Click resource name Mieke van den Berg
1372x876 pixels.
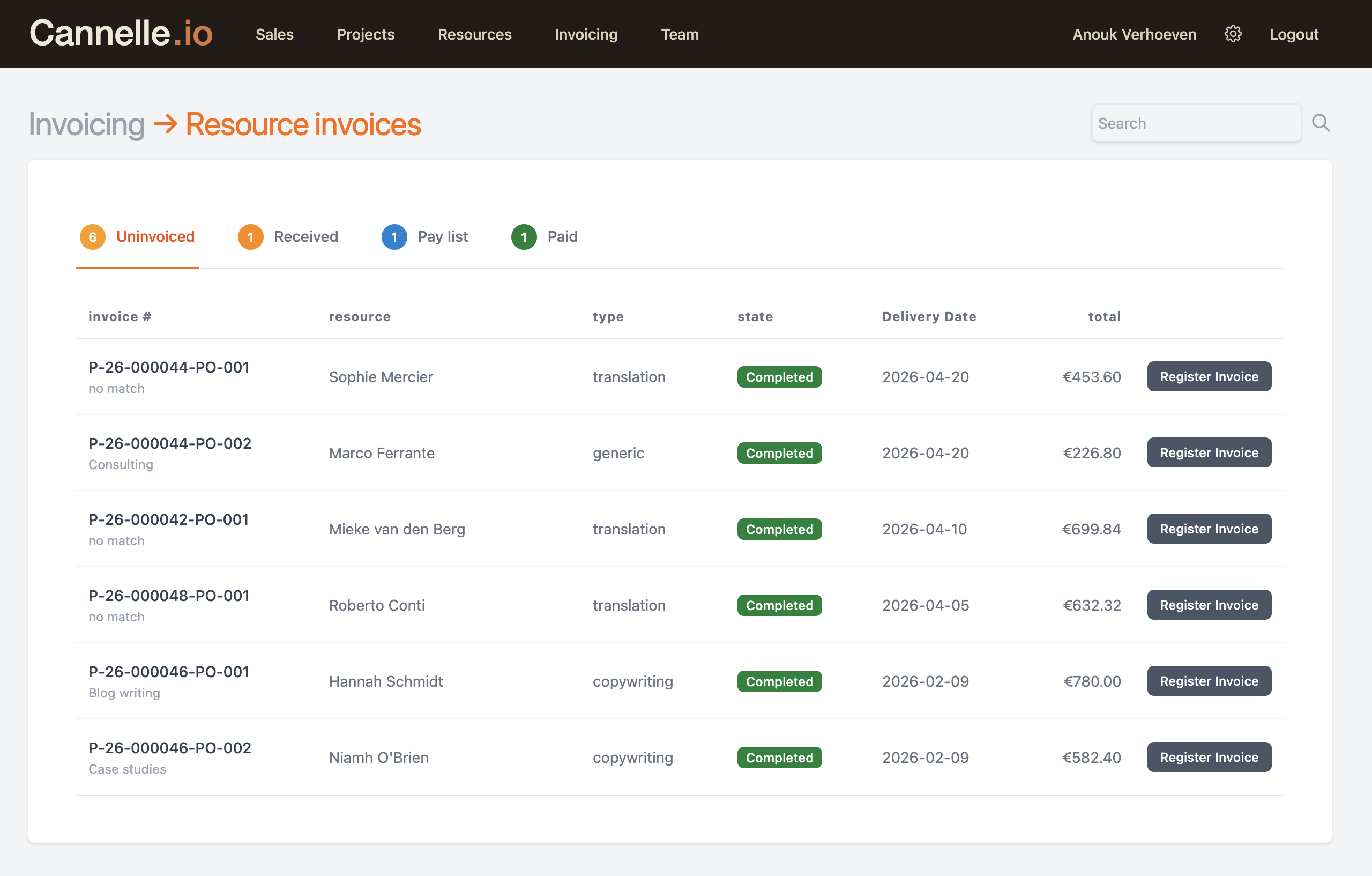(x=397, y=530)
